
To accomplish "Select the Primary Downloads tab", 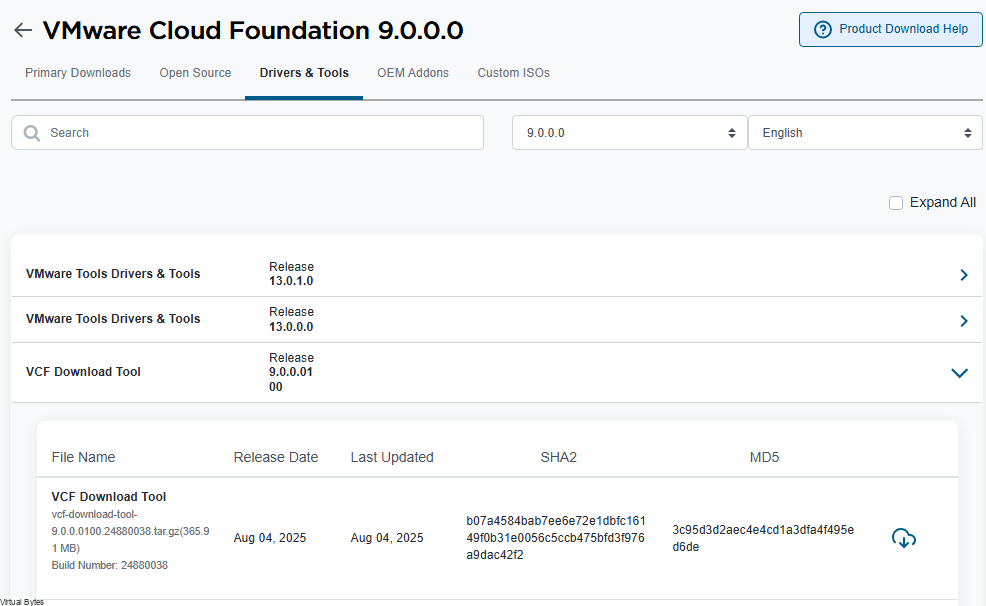I will pyautogui.click(x=78, y=72).
